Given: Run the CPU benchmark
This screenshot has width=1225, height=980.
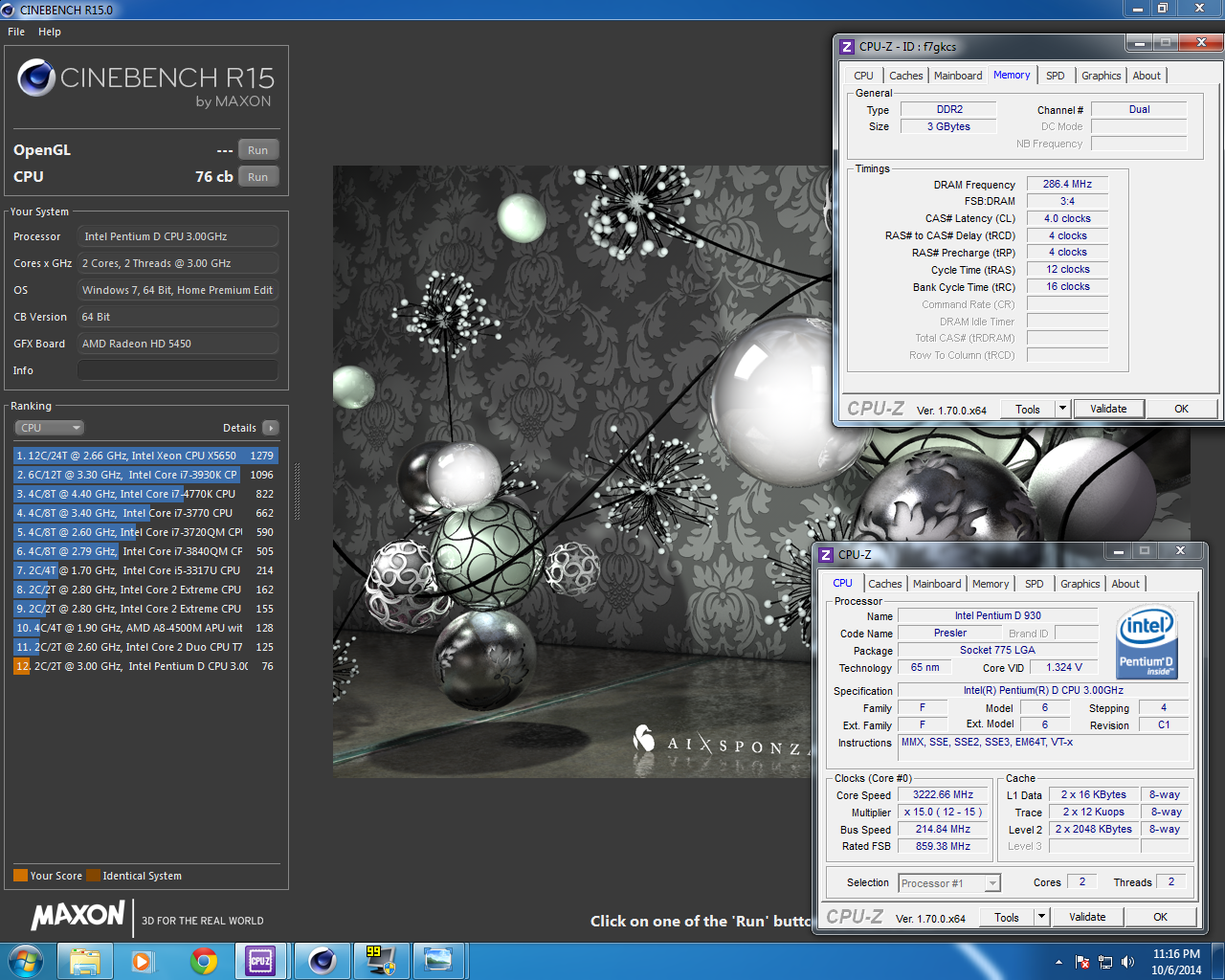Looking at the screenshot, I should 258,177.
